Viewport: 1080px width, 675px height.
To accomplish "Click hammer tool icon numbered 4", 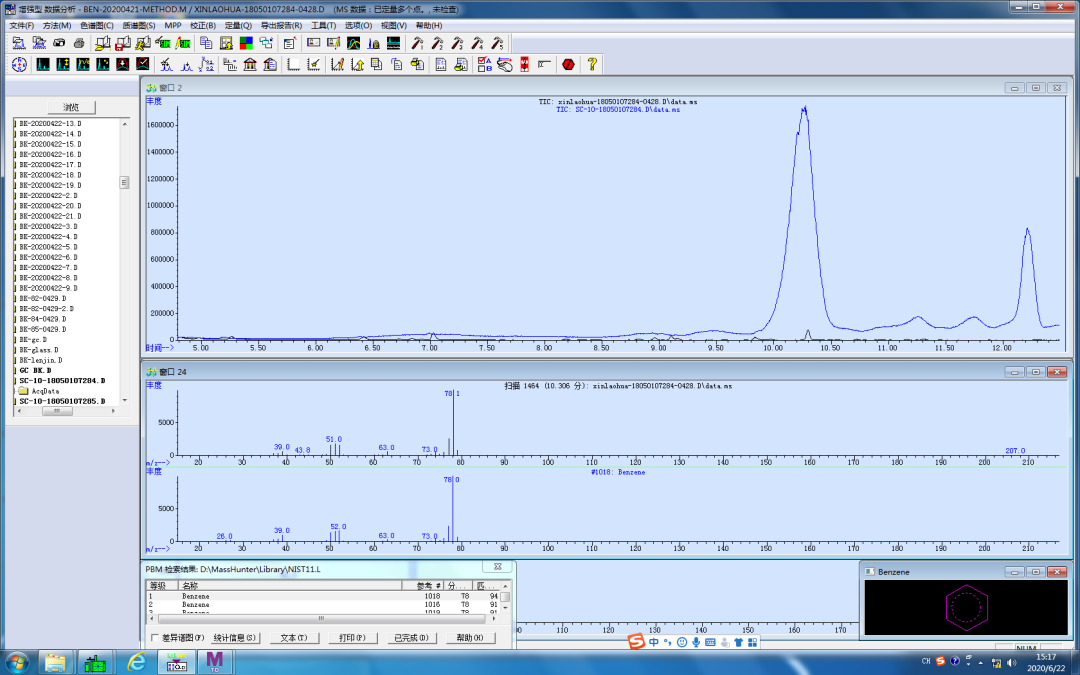I will click(x=477, y=43).
